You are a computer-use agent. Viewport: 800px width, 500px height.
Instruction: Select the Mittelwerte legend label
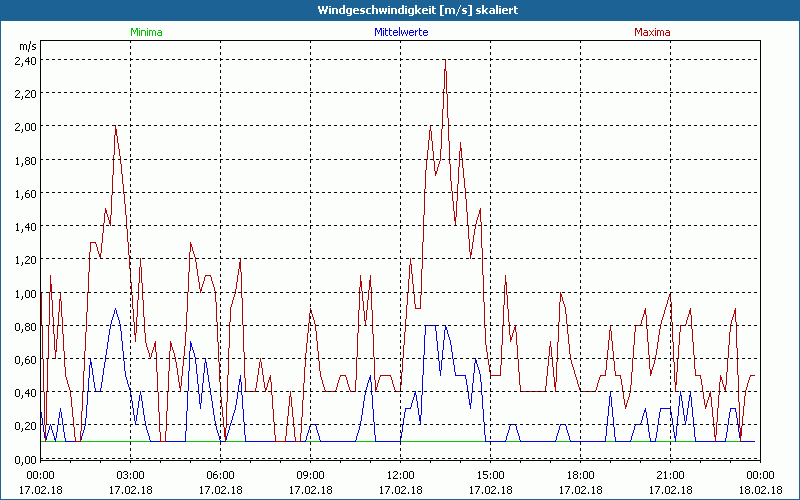[x=400, y=32]
